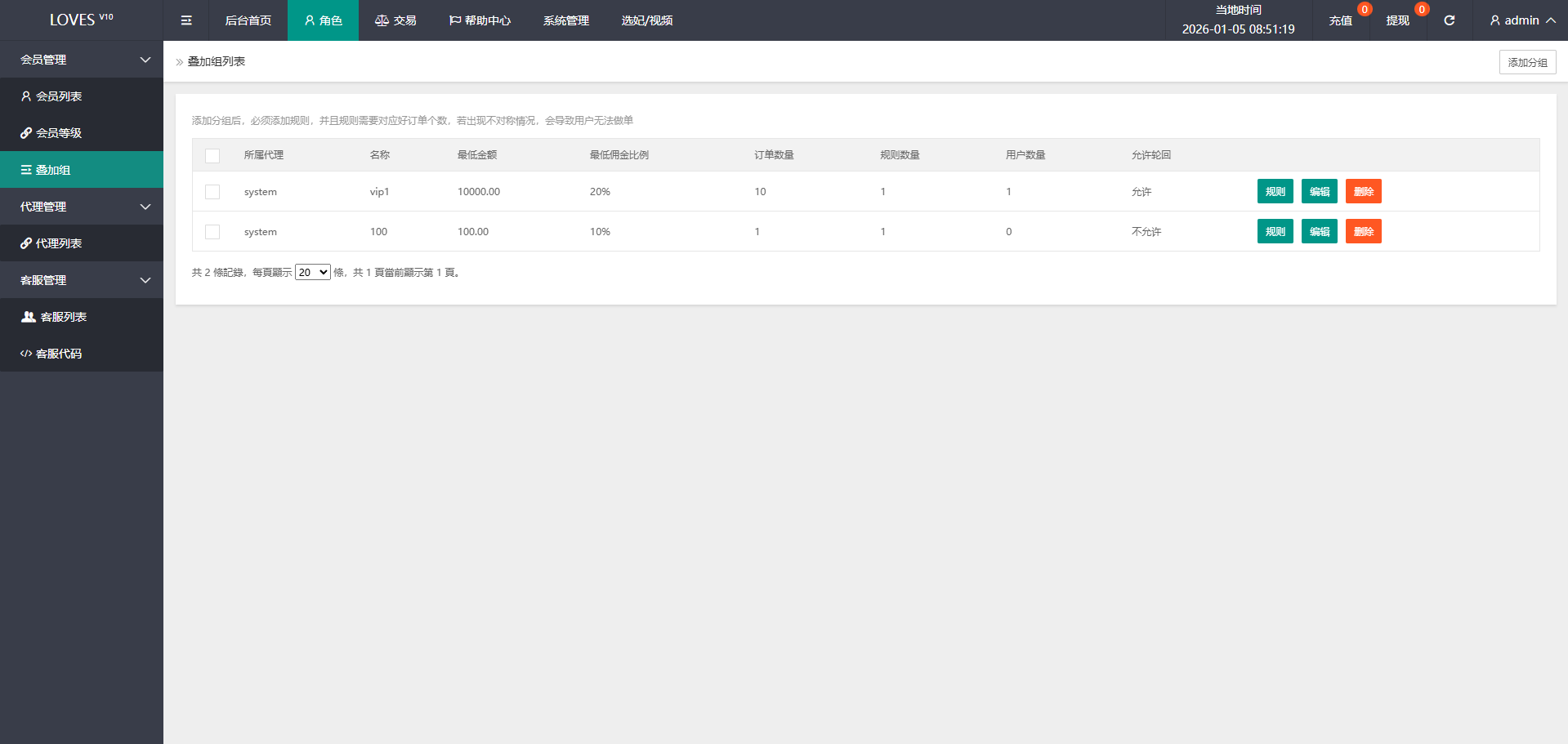Check the checkbox for group 100
The height and width of the screenshot is (744, 1568).
tap(212, 232)
